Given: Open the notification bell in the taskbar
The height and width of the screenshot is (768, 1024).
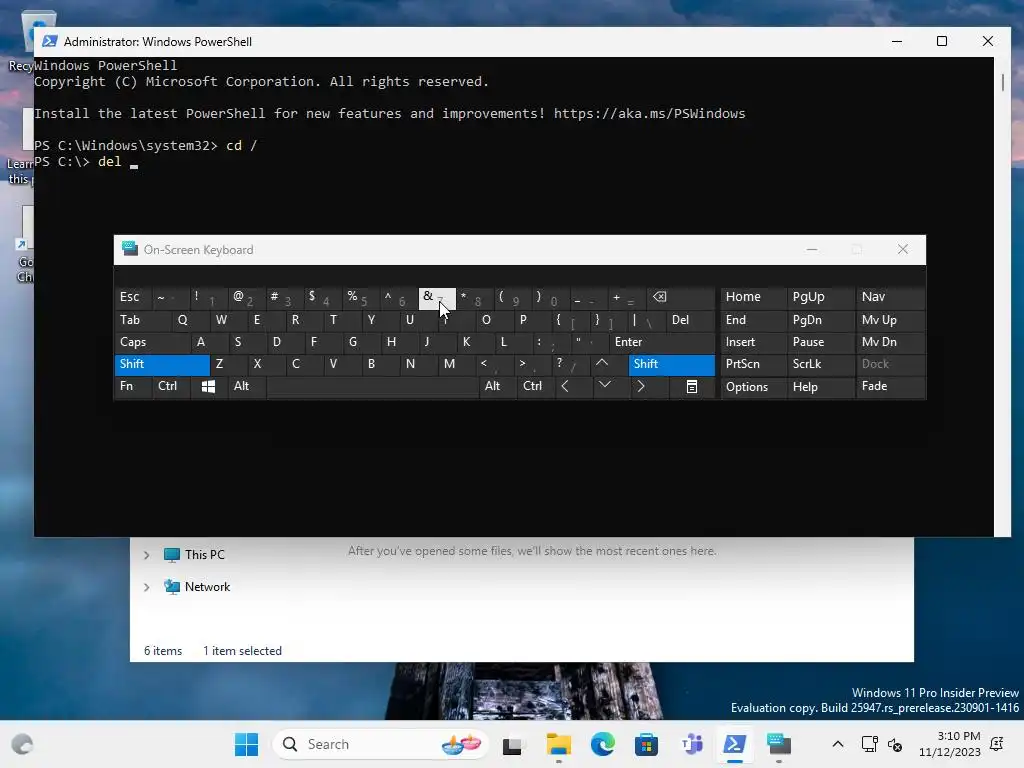Looking at the screenshot, I should pos(997,744).
